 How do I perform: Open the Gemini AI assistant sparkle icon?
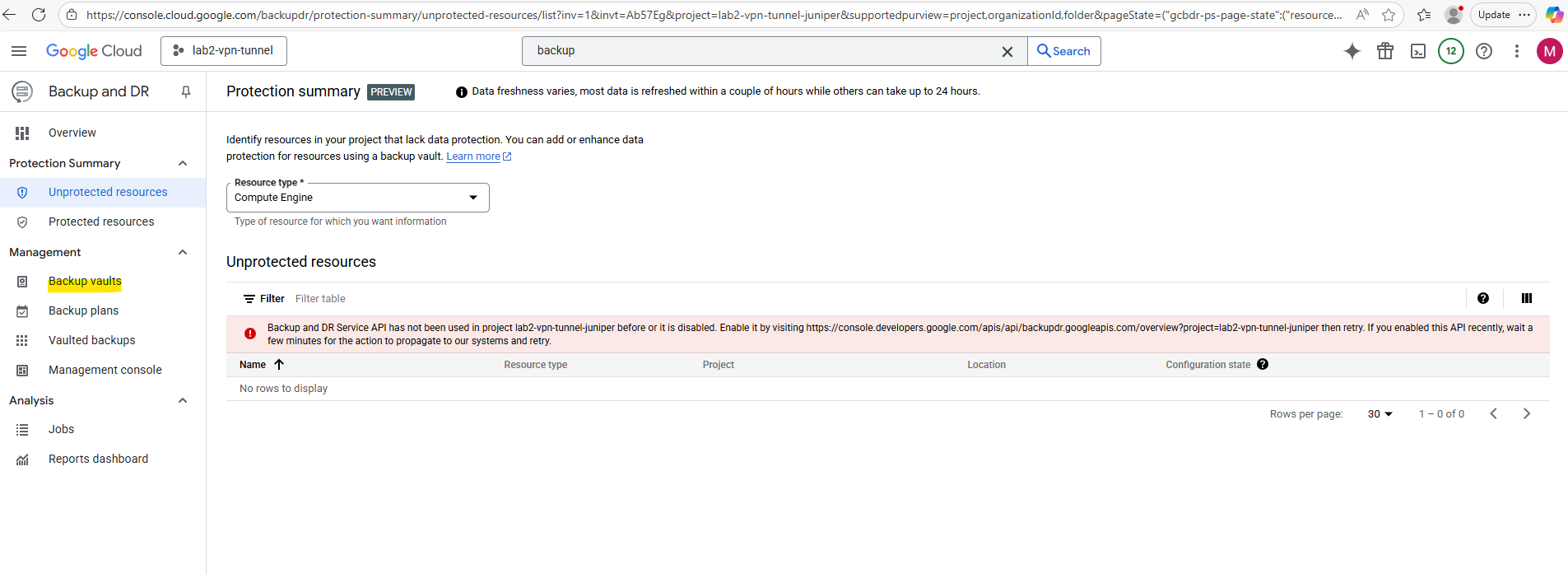click(1352, 51)
